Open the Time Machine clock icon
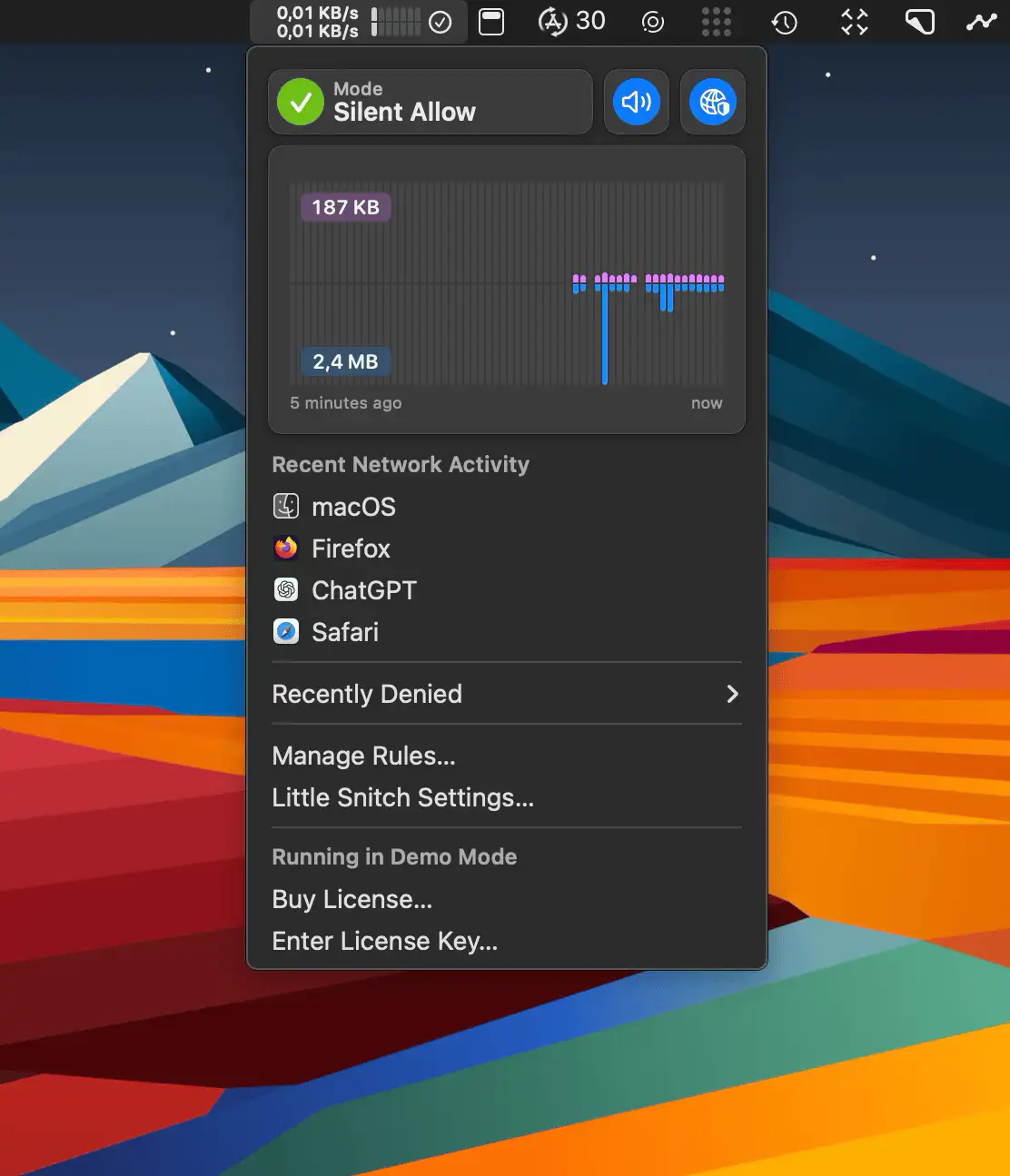 point(784,22)
